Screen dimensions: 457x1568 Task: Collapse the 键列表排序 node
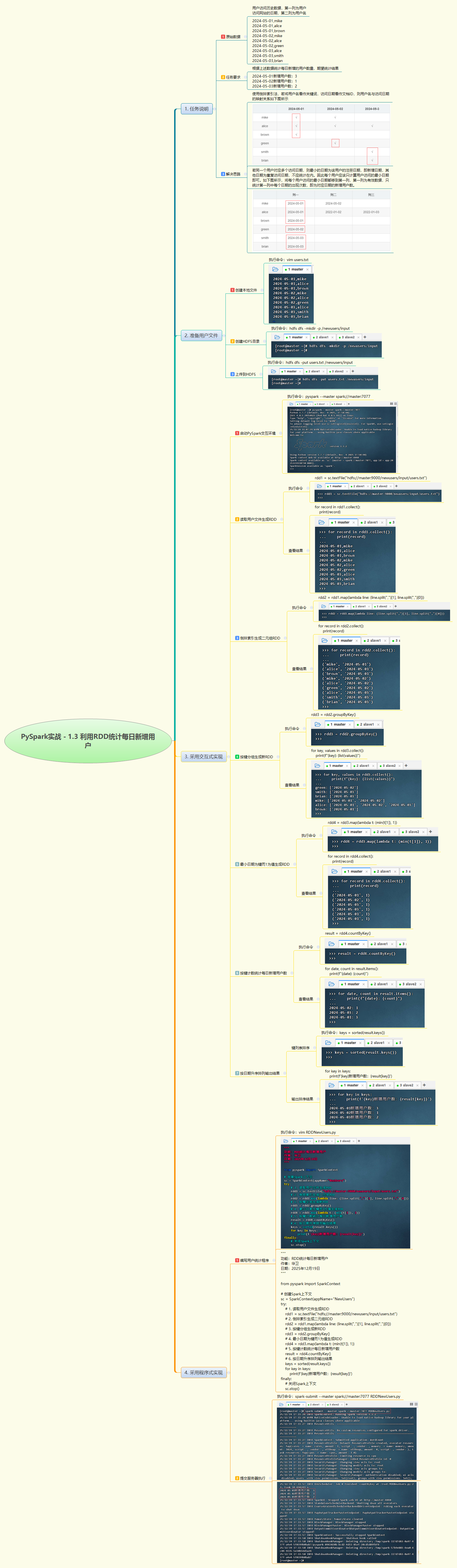click(314, 1048)
